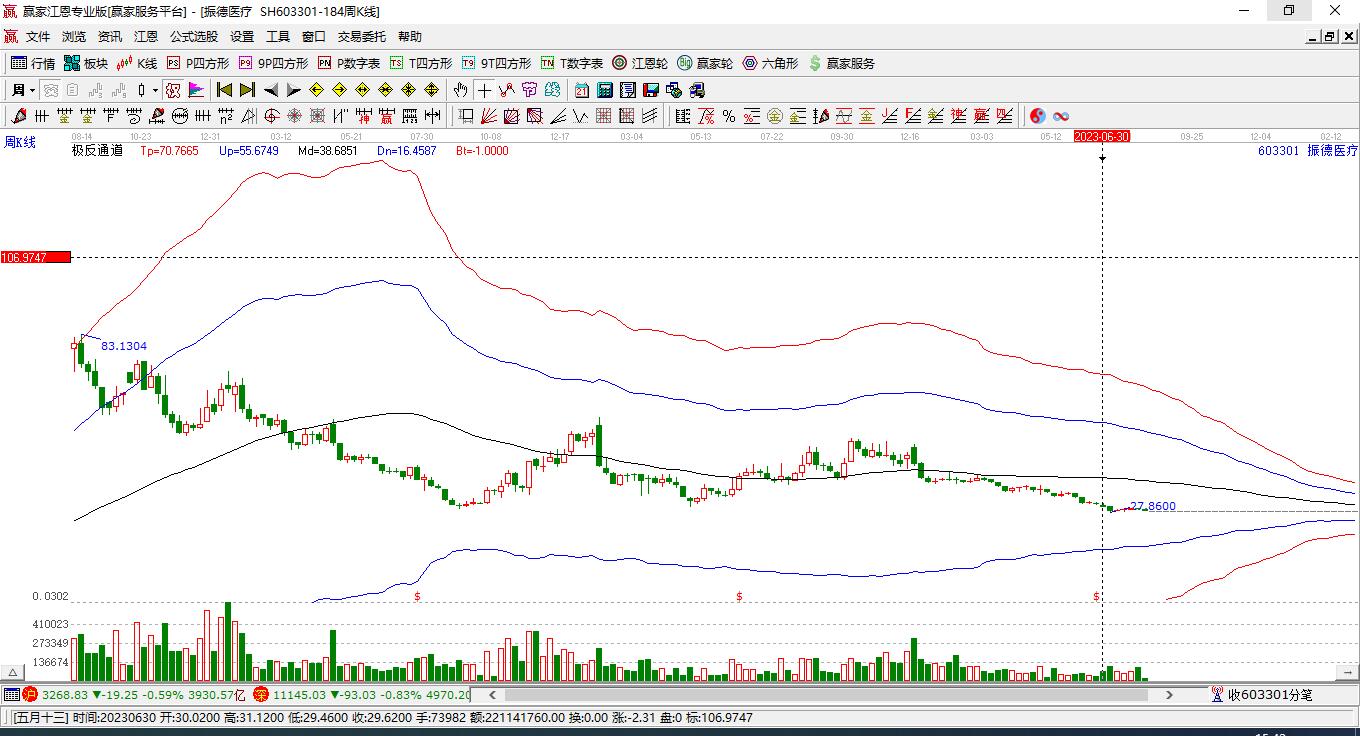
Task: Expand the volume panel triangle button
Action: pyautogui.click(x=13, y=673)
